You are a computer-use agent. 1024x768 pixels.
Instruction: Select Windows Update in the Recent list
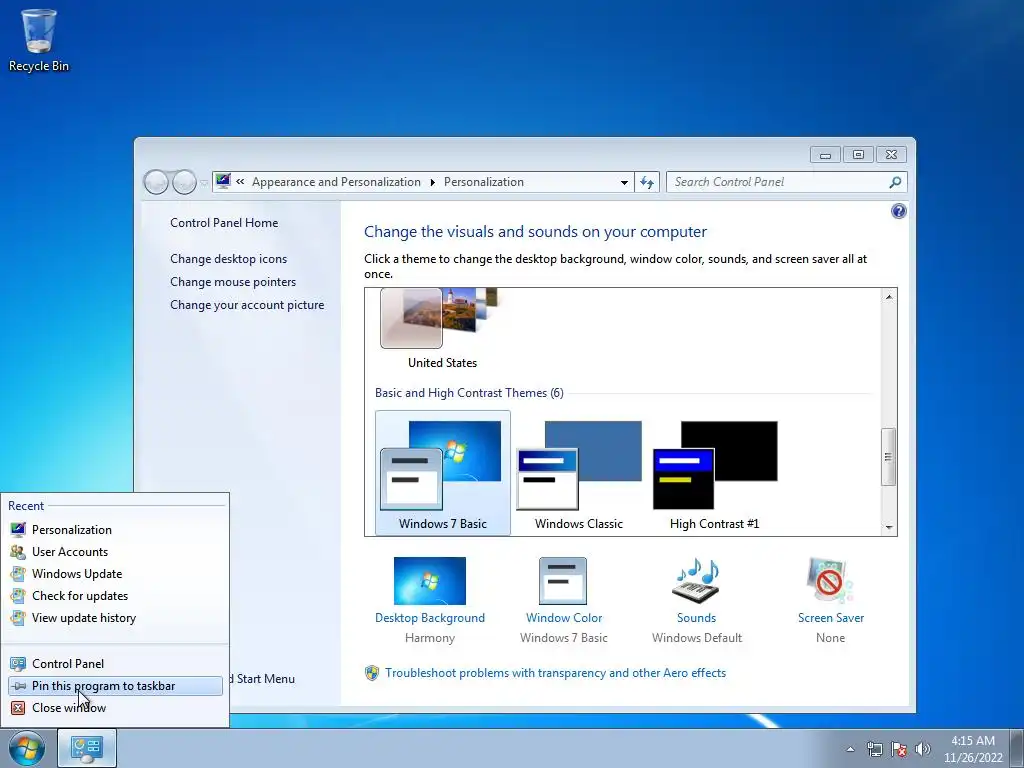(x=115, y=574)
